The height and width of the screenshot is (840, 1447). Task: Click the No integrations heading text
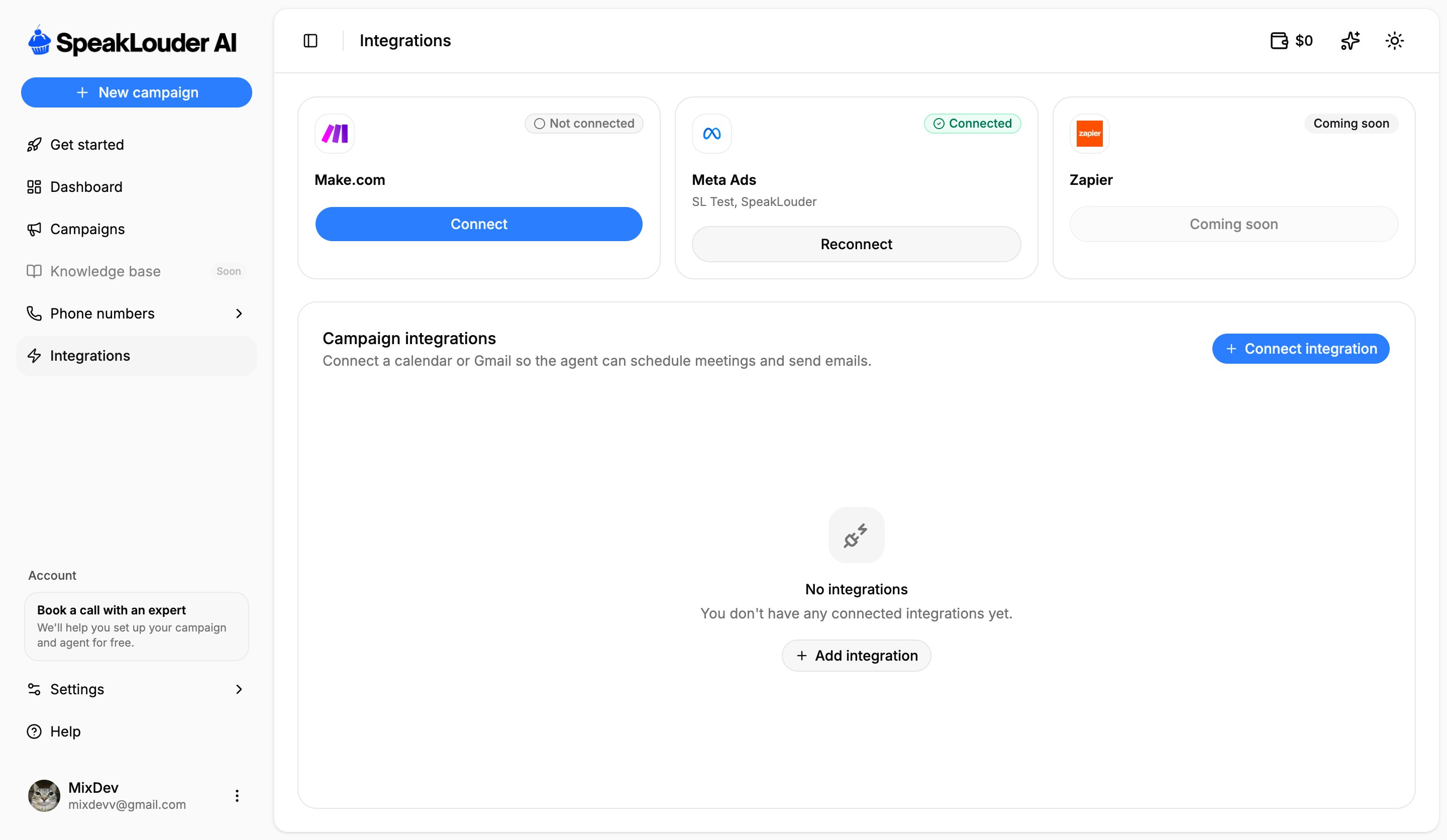coord(856,589)
